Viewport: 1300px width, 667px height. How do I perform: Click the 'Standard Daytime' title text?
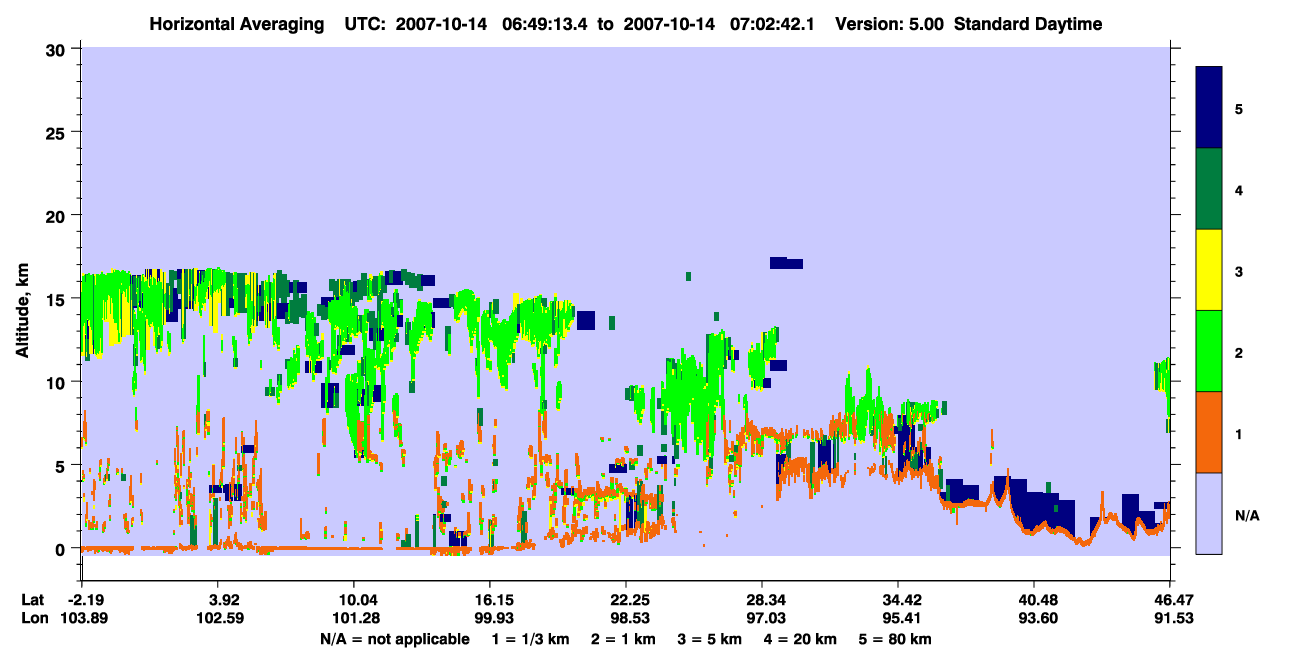click(1028, 24)
